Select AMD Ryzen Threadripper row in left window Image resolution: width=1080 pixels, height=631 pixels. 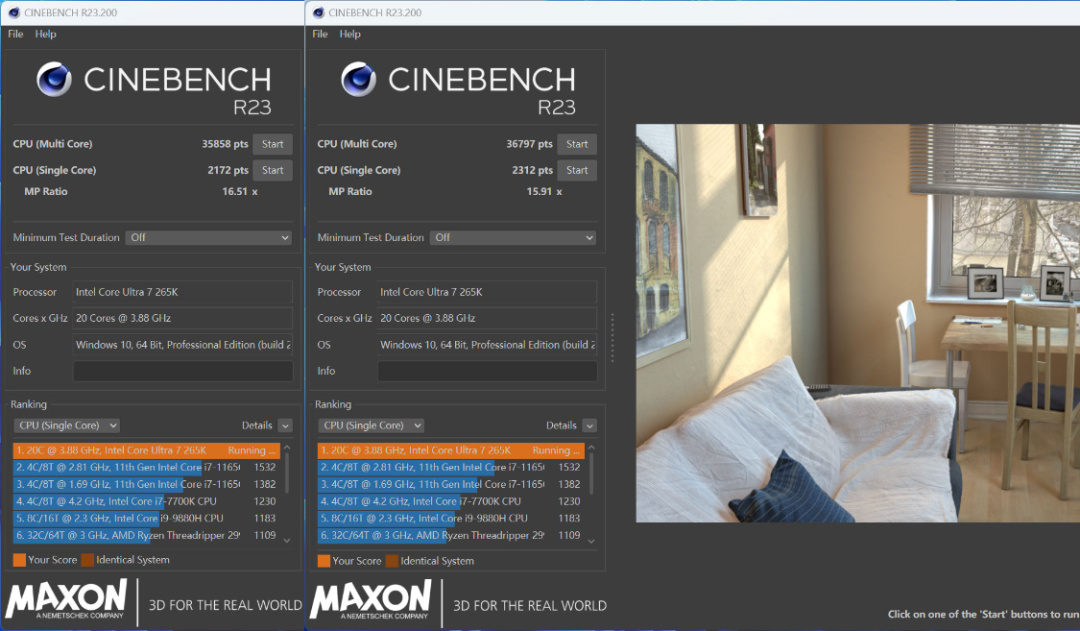(x=146, y=535)
